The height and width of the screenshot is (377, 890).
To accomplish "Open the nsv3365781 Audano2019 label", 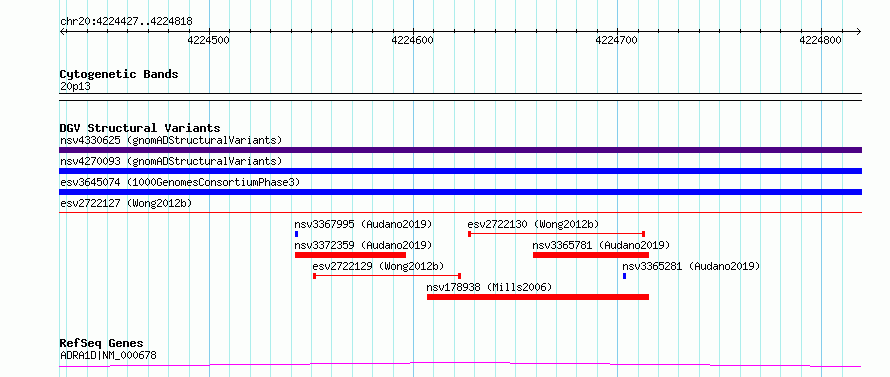I will 601,245.
